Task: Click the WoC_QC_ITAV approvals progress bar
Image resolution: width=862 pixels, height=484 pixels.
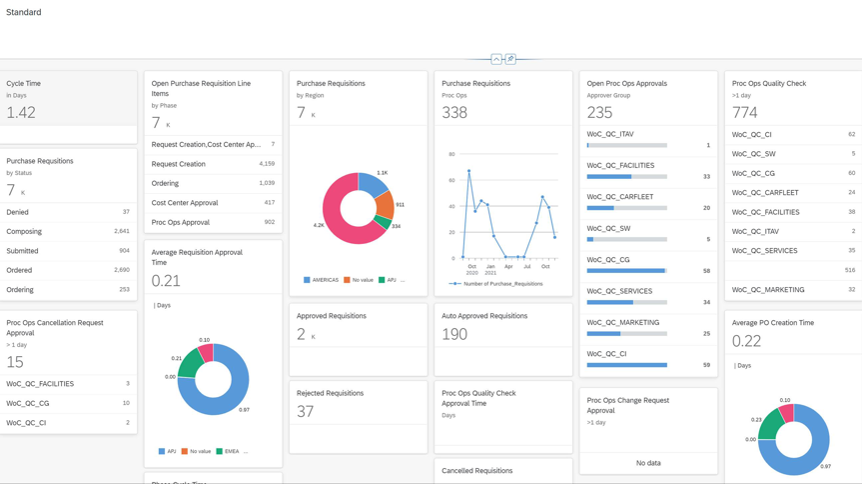Action: pyautogui.click(x=627, y=146)
